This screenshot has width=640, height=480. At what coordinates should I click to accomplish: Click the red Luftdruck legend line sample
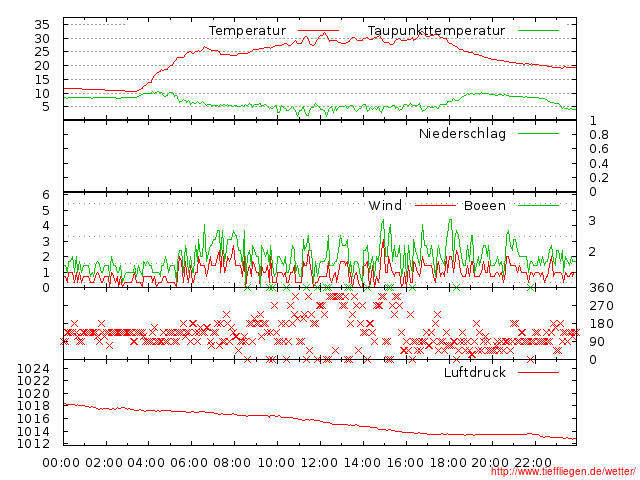click(538, 372)
